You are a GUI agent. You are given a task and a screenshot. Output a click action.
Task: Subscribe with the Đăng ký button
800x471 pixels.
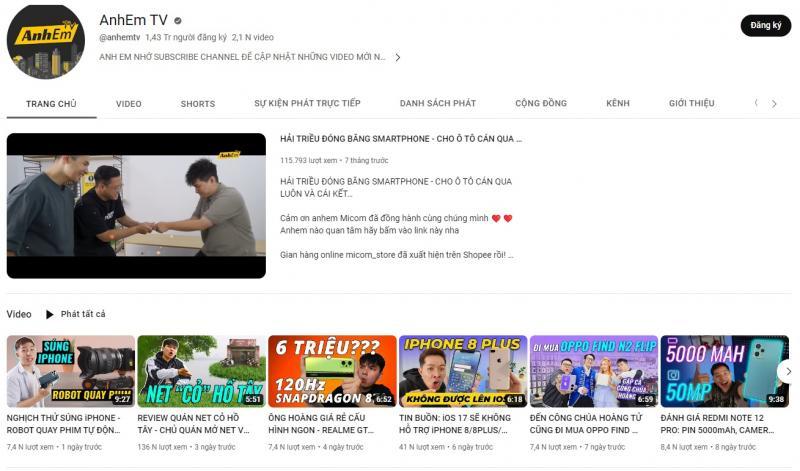pyautogui.click(x=765, y=26)
